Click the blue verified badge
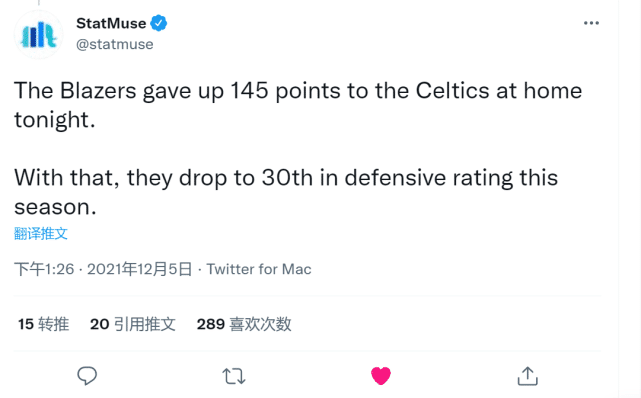The height and width of the screenshot is (398, 641). click(x=159, y=23)
